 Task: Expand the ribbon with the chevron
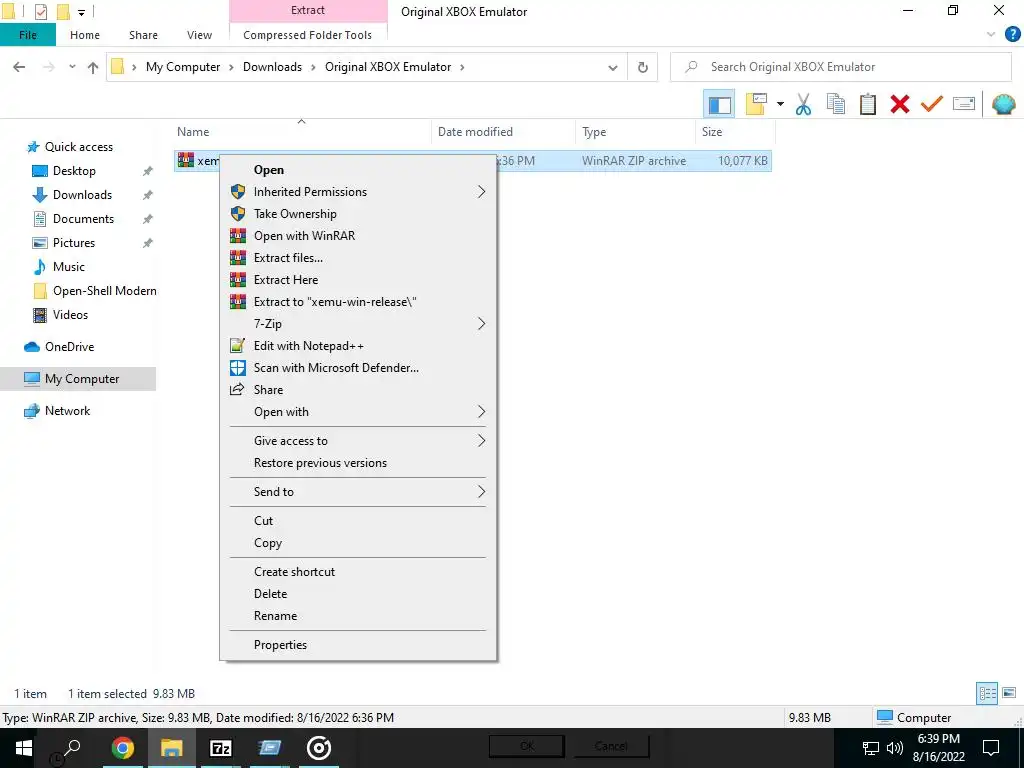click(991, 35)
